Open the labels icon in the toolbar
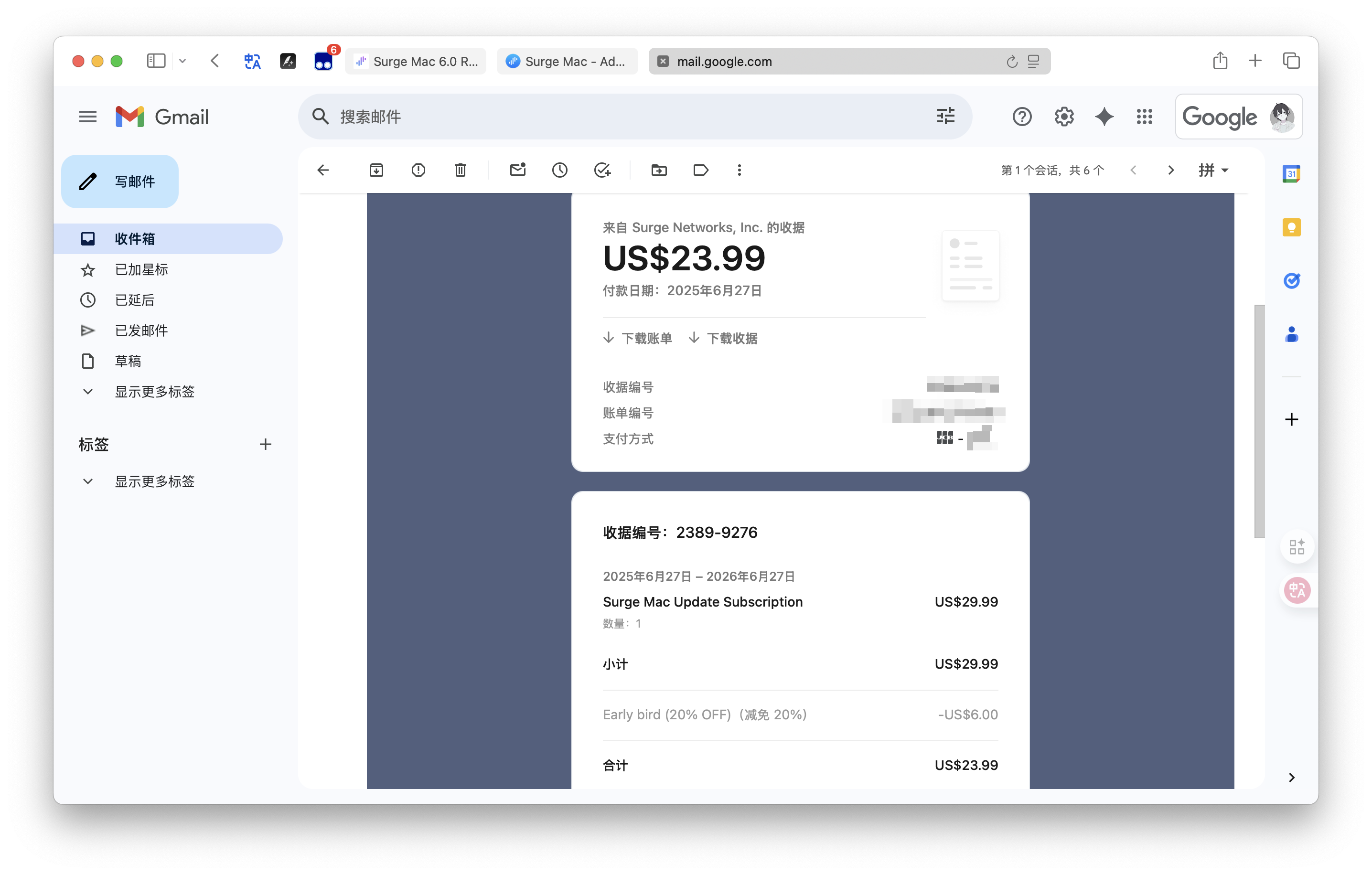1372x875 pixels. click(x=700, y=170)
